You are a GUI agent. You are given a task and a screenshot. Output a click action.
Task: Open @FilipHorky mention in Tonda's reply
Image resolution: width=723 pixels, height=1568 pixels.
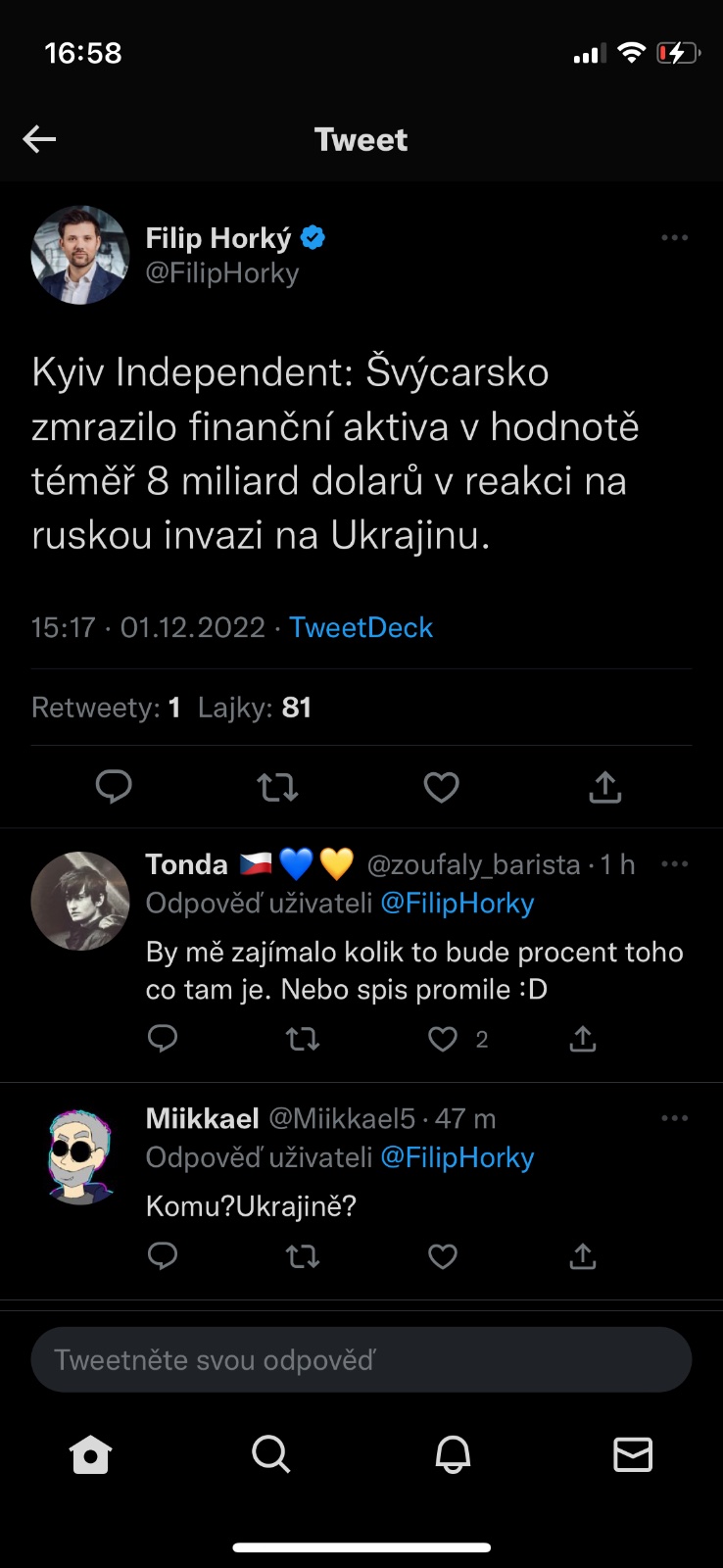click(x=458, y=904)
